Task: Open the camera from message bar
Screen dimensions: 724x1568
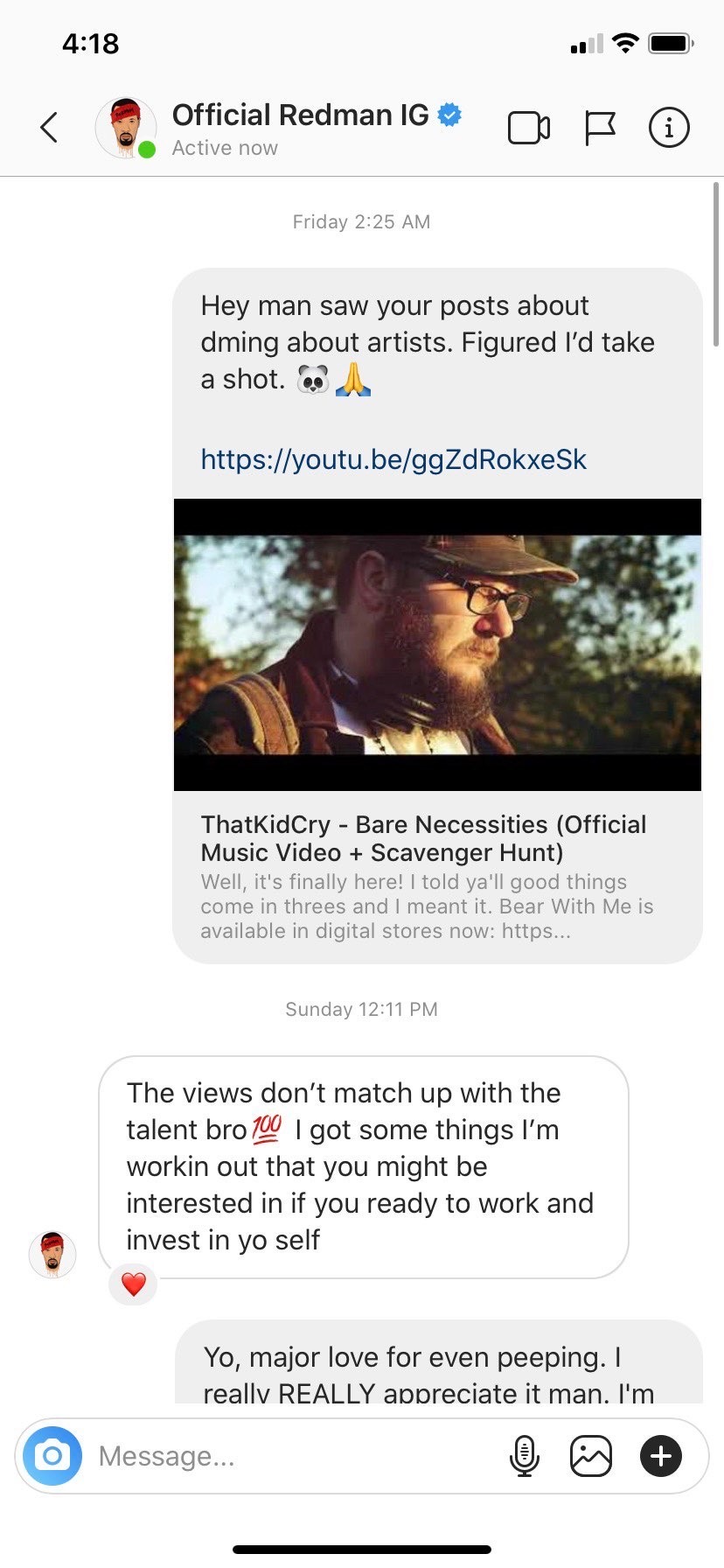Action: click(52, 1456)
